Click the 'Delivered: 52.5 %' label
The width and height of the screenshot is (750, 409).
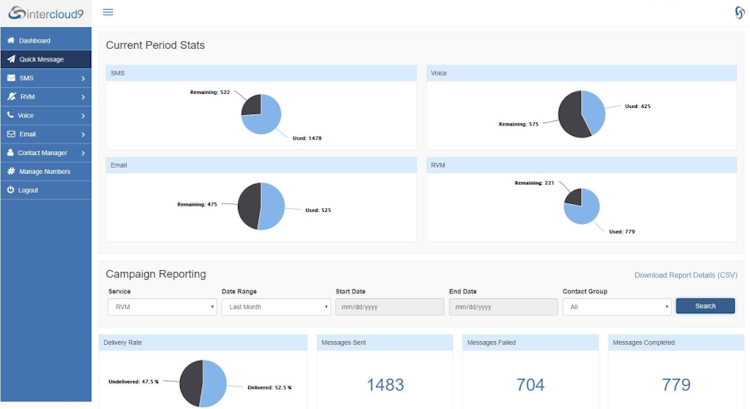pyautogui.click(x=269, y=387)
